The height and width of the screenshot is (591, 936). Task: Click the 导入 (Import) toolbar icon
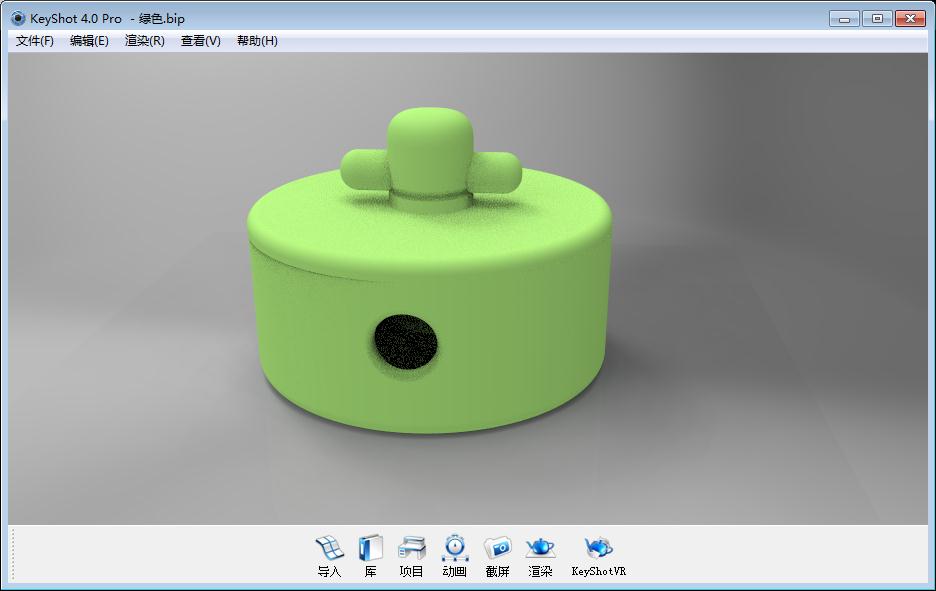click(x=330, y=556)
